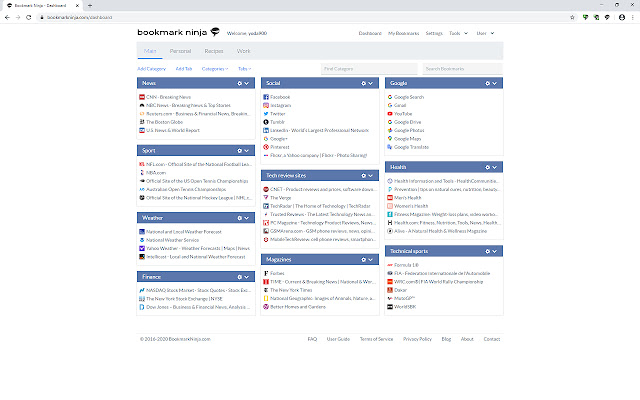Viewport: 640px width, 400px height.
Task: Click the CNN favicon in News
Action: click(142, 97)
